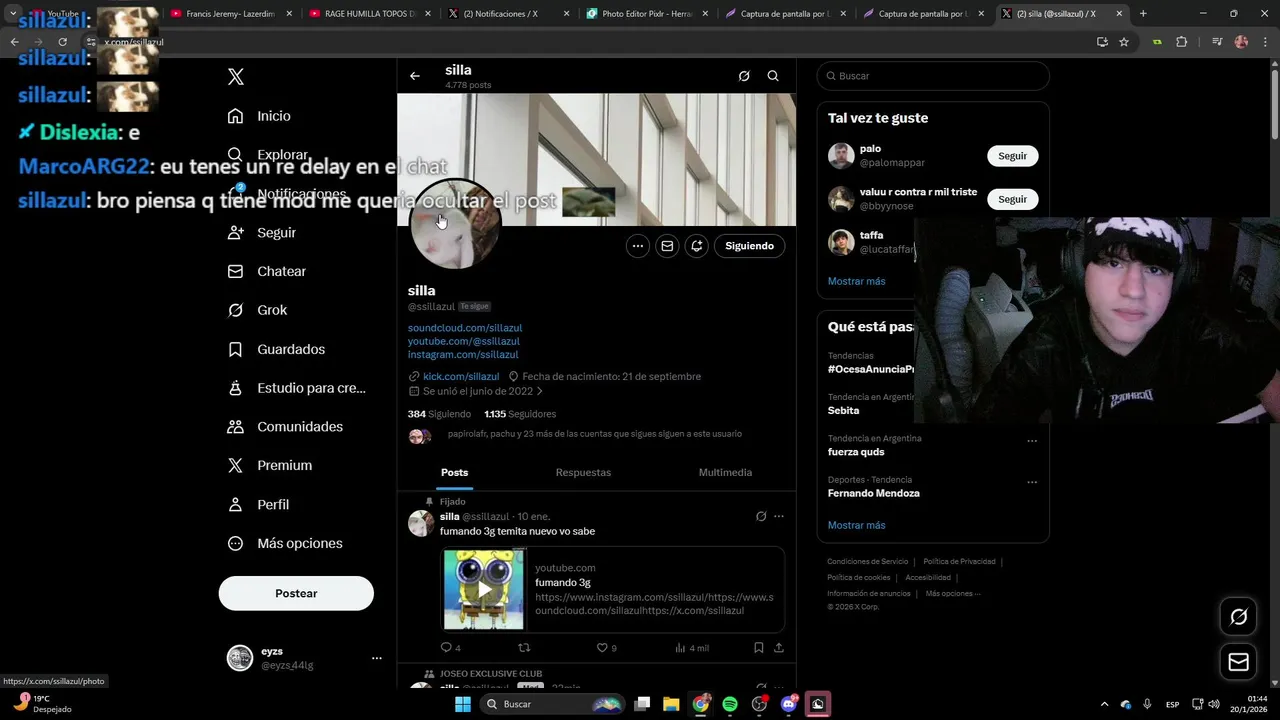The height and width of the screenshot is (720, 1280).
Task: Open floating messages envelope button
Action: coord(1238,662)
